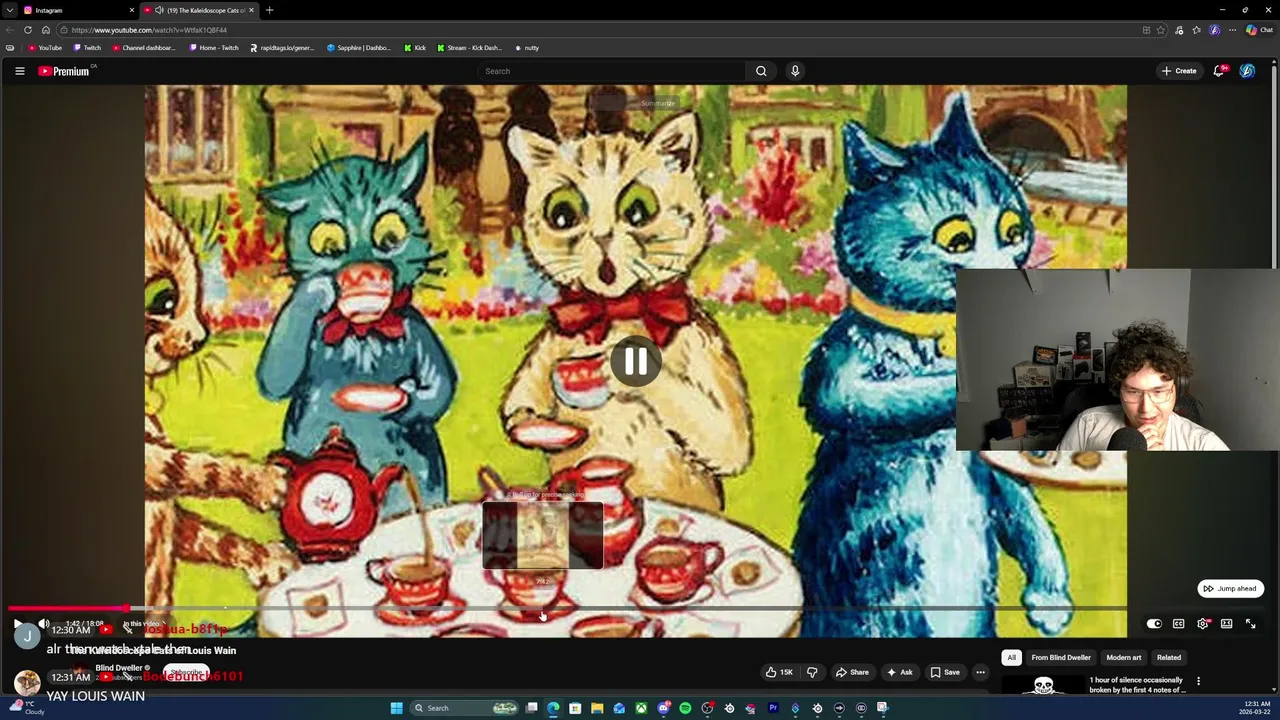
Task: Switch to theater mode view
Action: click(x=1226, y=624)
